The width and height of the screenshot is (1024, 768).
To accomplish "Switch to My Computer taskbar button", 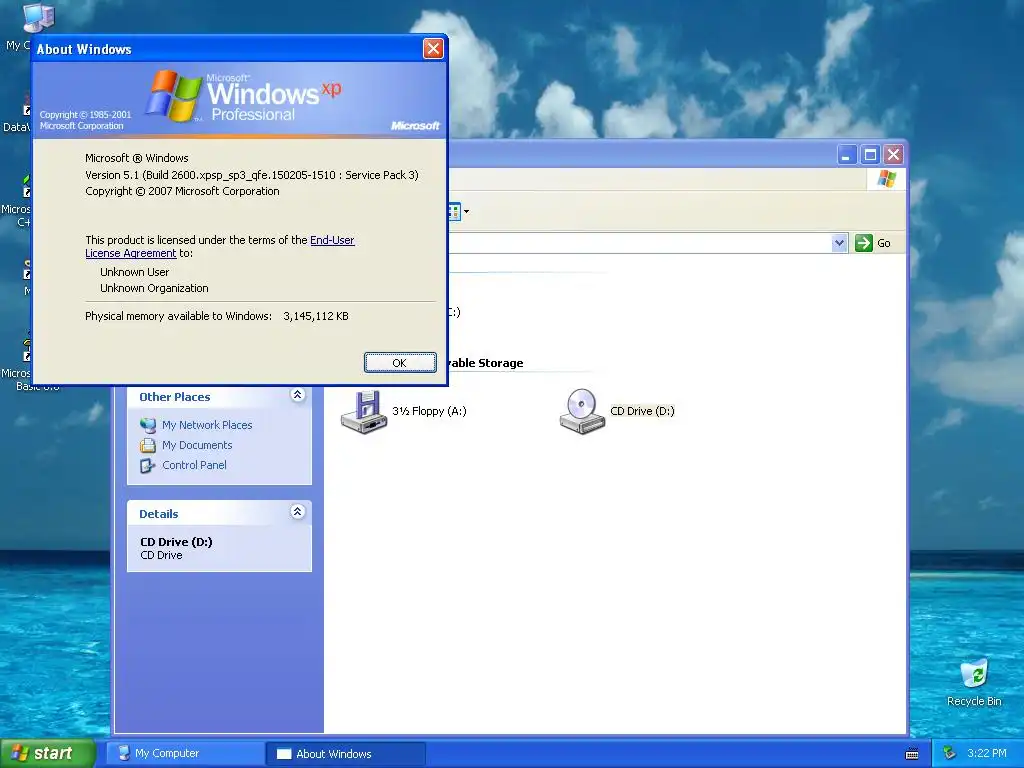I will coord(185,753).
